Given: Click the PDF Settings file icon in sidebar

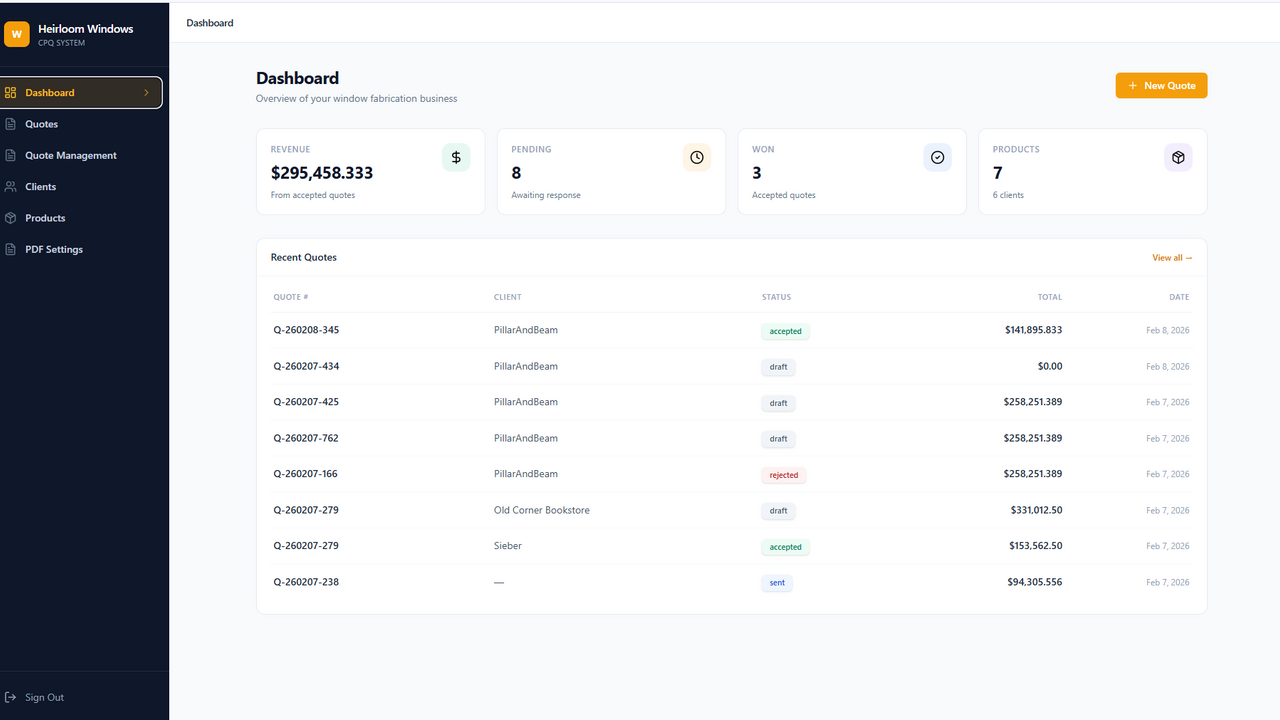Looking at the screenshot, I should (x=11, y=249).
